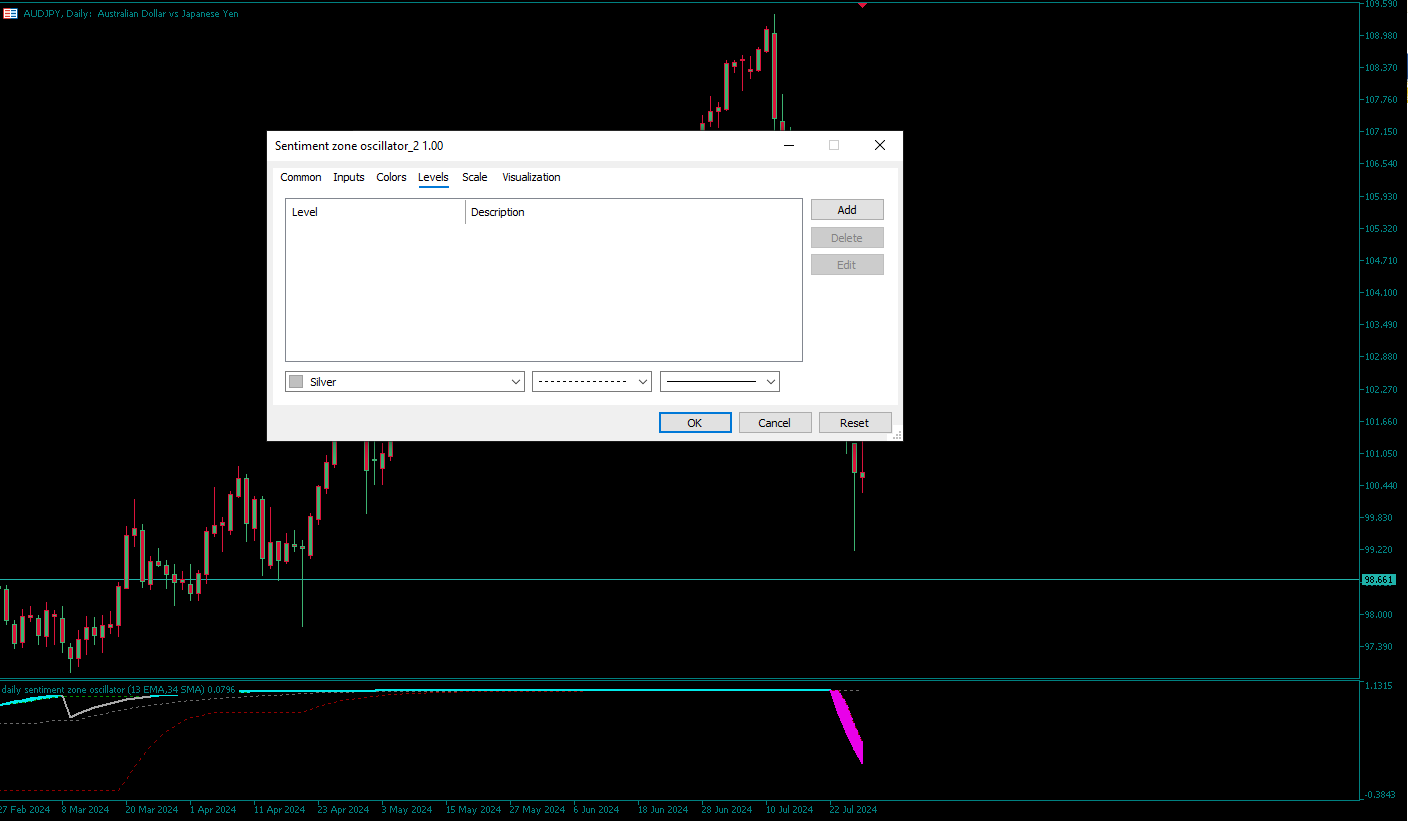
Task: Add a new level
Action: (x=847, y=210)
